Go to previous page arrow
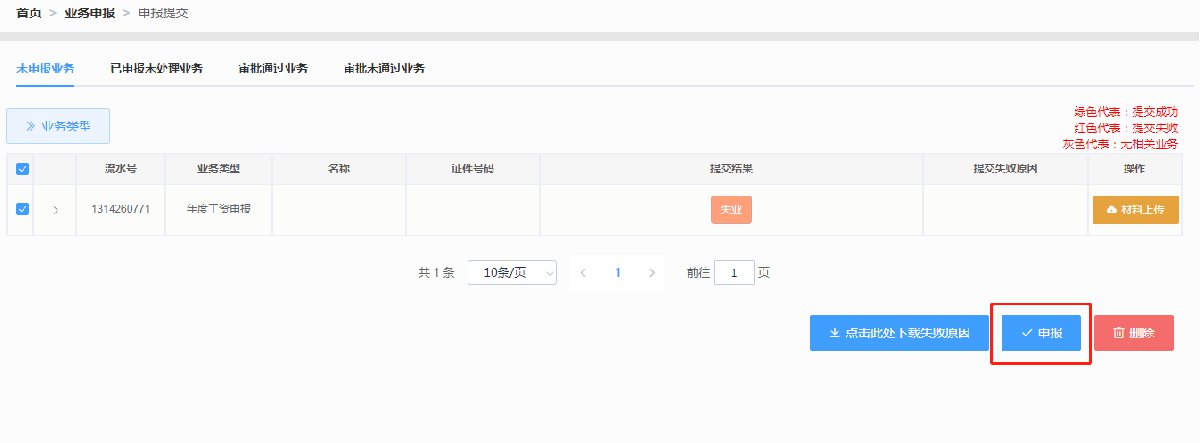This screenshot has width=1200, height=443. point(583,272)
